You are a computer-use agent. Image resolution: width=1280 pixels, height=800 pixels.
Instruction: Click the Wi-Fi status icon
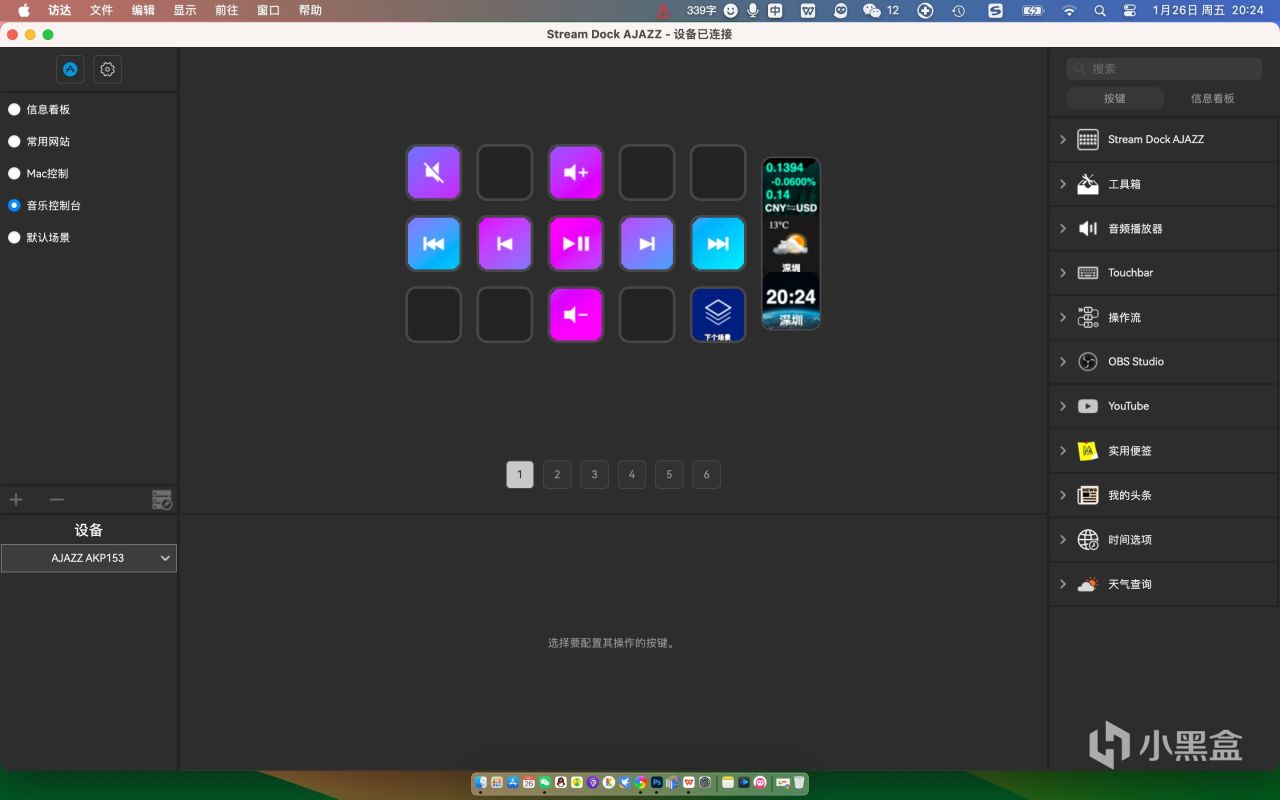tap(1069, 10)
